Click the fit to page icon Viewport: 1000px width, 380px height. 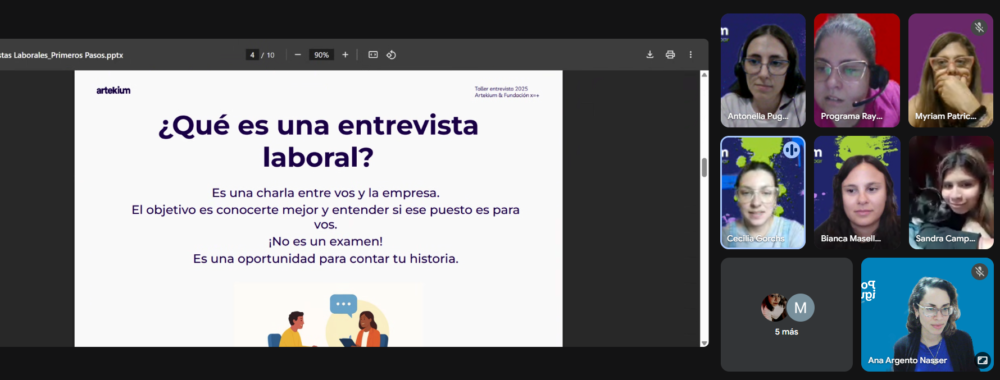(373, 55)
